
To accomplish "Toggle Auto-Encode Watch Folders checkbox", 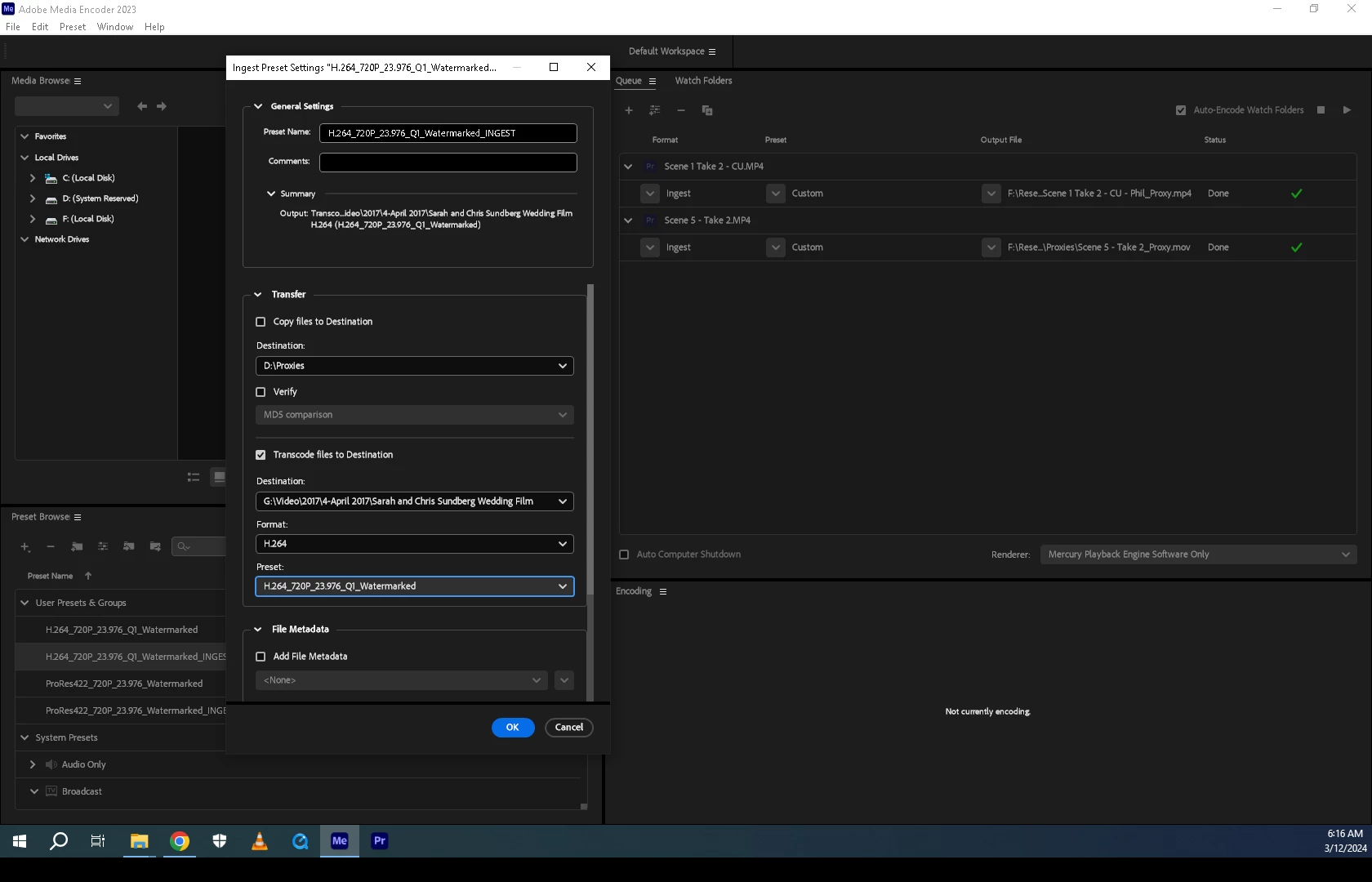I will 1181,110.
